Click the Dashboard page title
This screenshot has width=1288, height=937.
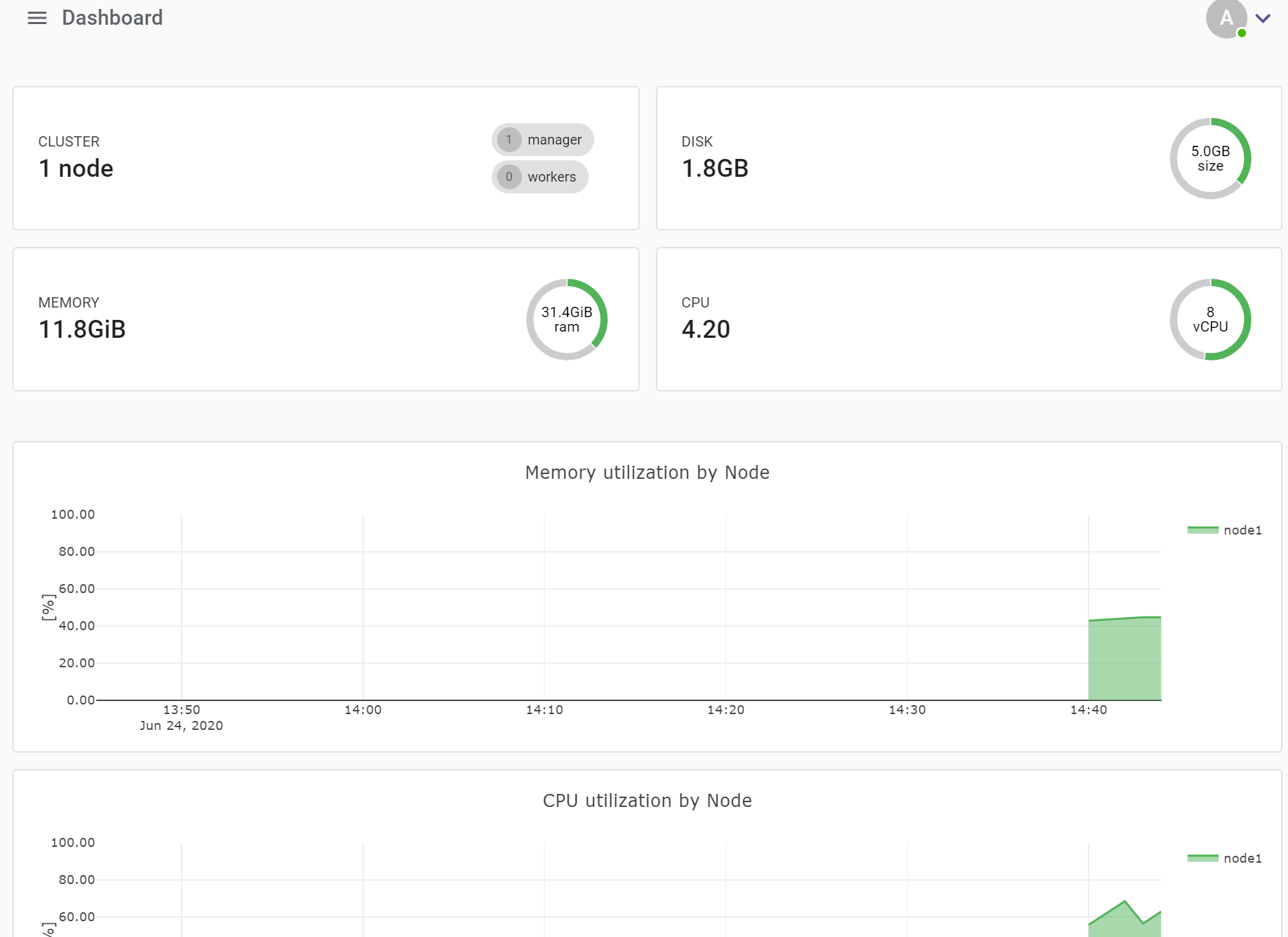pyautogui.click(x=112, y=18)
